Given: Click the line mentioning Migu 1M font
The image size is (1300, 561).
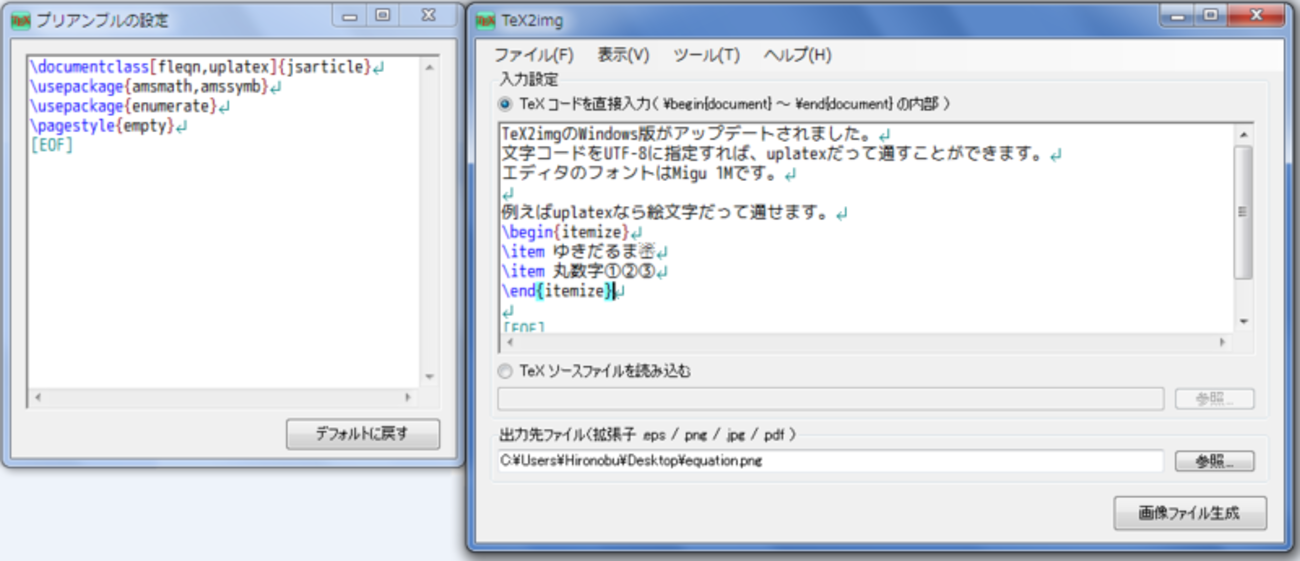Looking at the screenshot, I should pyautogui.click(x=649, y=174).
